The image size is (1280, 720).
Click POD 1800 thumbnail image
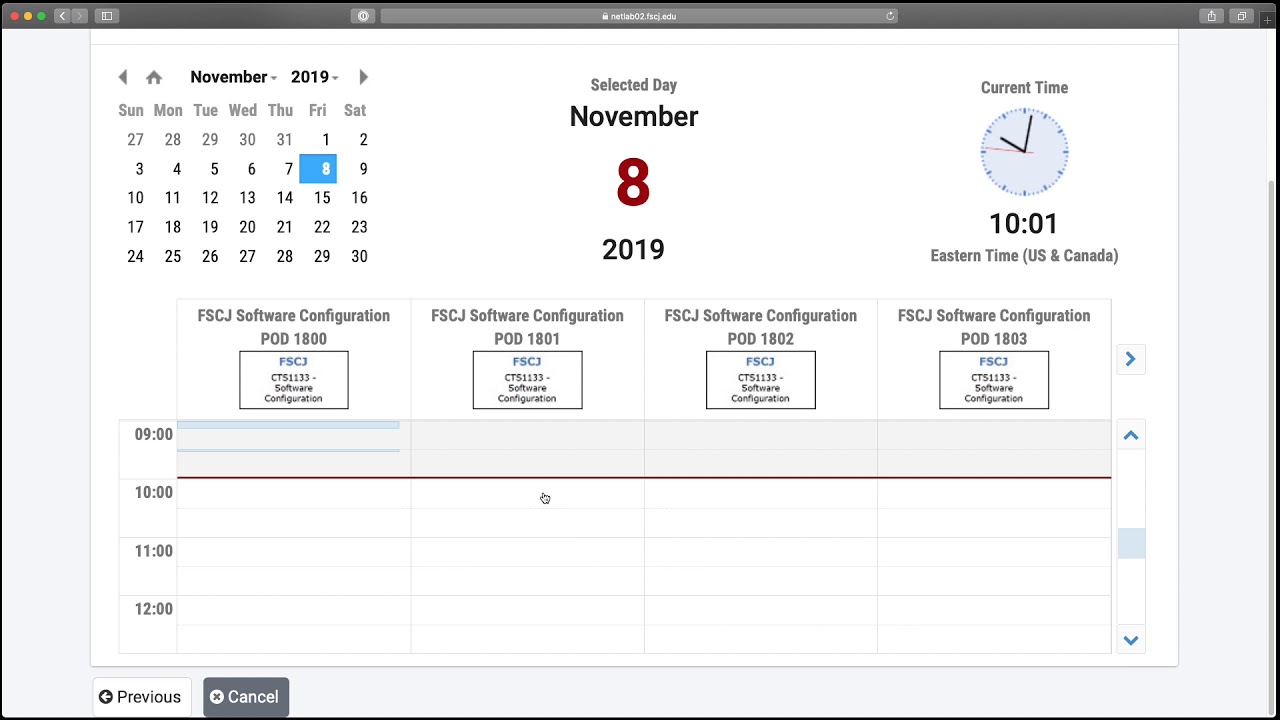pos(294,380)
